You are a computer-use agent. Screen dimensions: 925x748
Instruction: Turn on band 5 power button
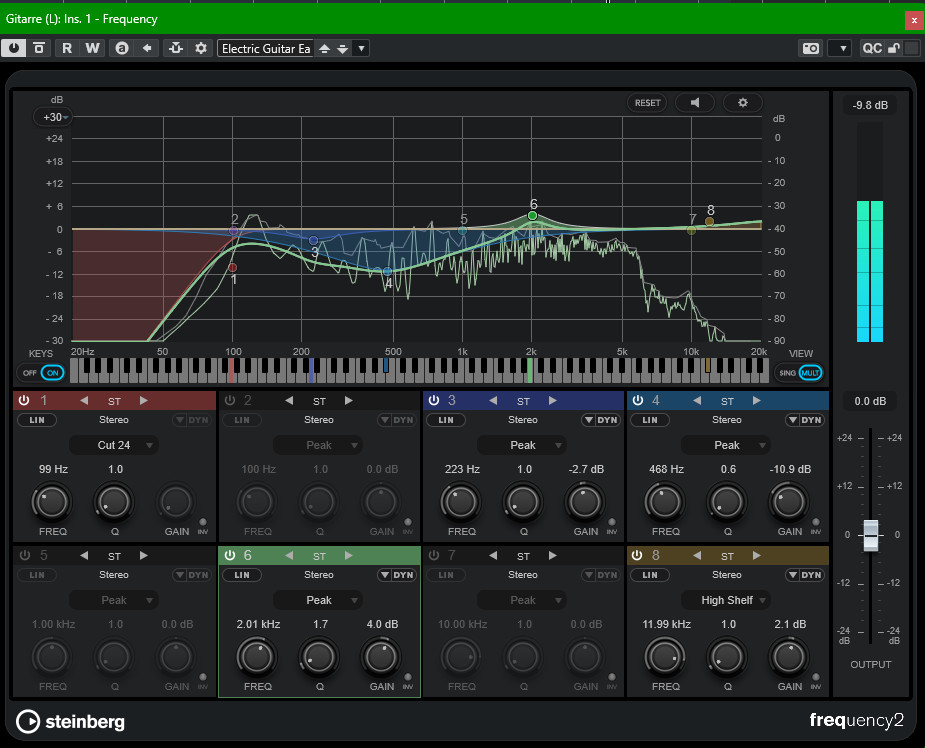tap(22, 555)
